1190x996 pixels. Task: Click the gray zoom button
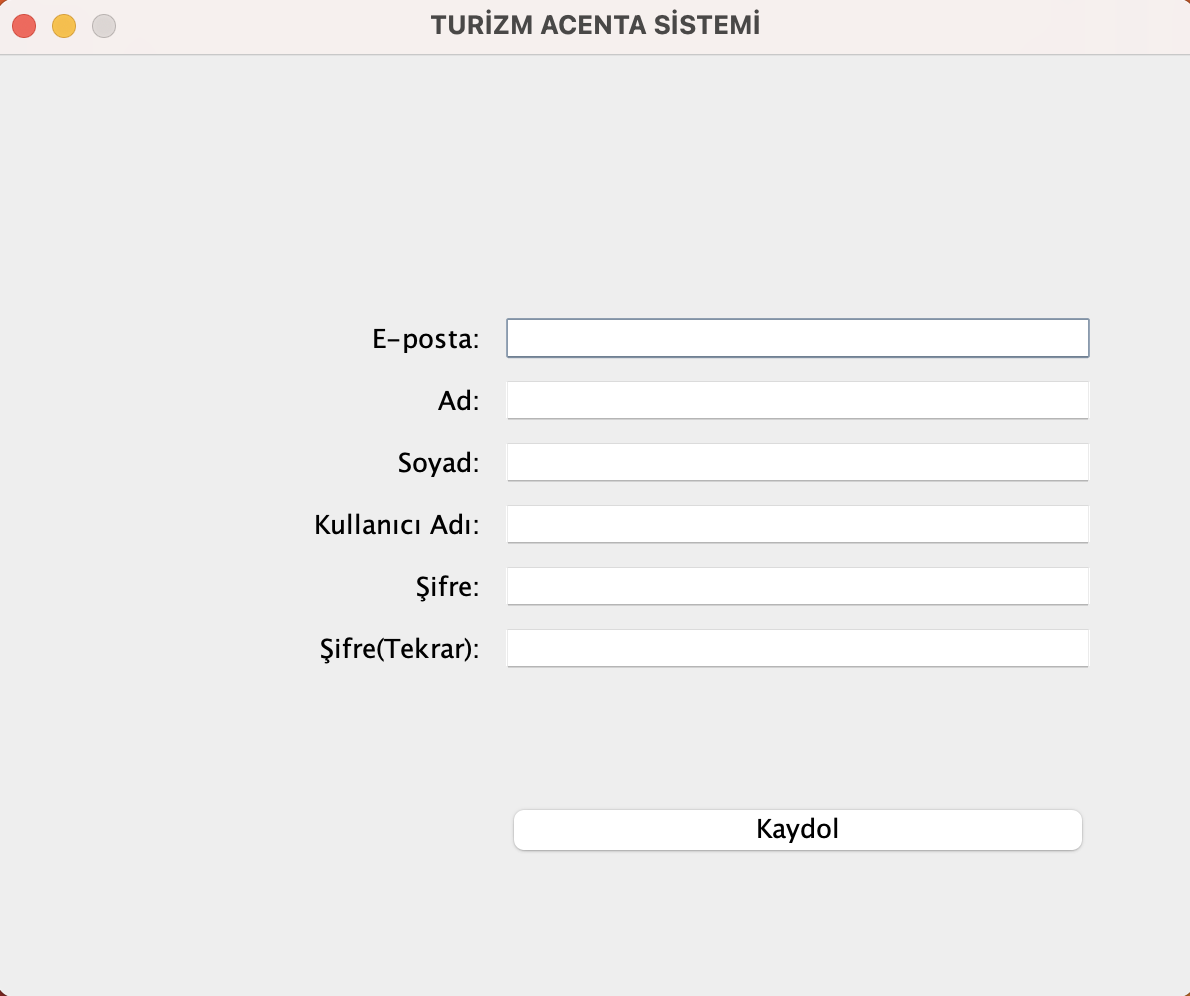[x=103, y=25]
